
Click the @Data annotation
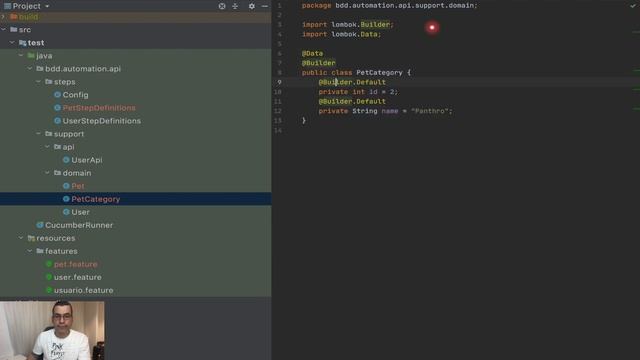[312, 53]
